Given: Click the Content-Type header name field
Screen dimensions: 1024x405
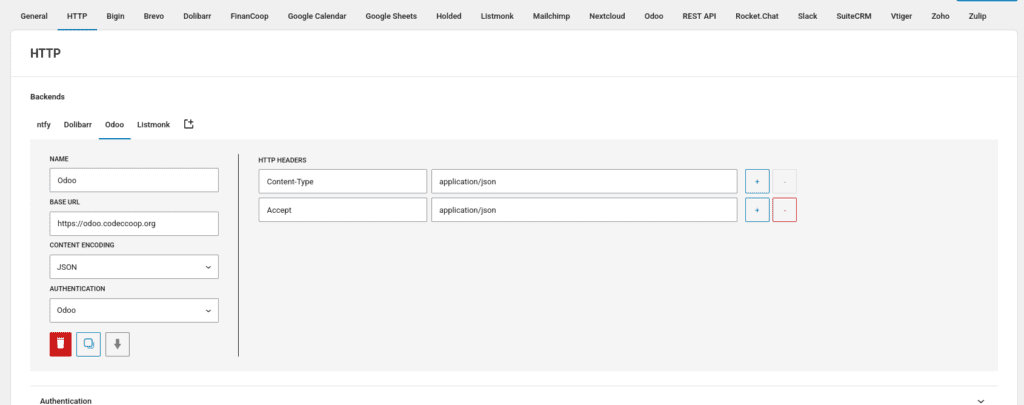Looking at the screenshot, I should click(x=342, y=182).
